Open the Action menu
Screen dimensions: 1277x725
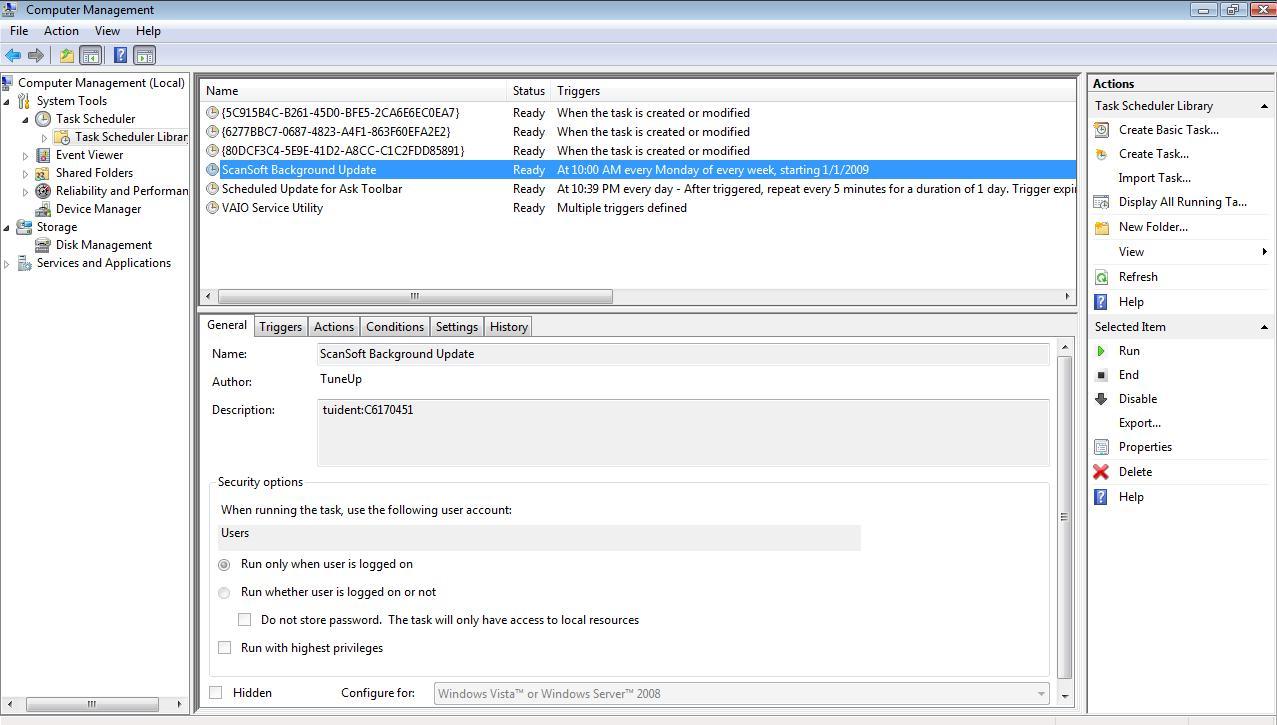coord(61,31)
